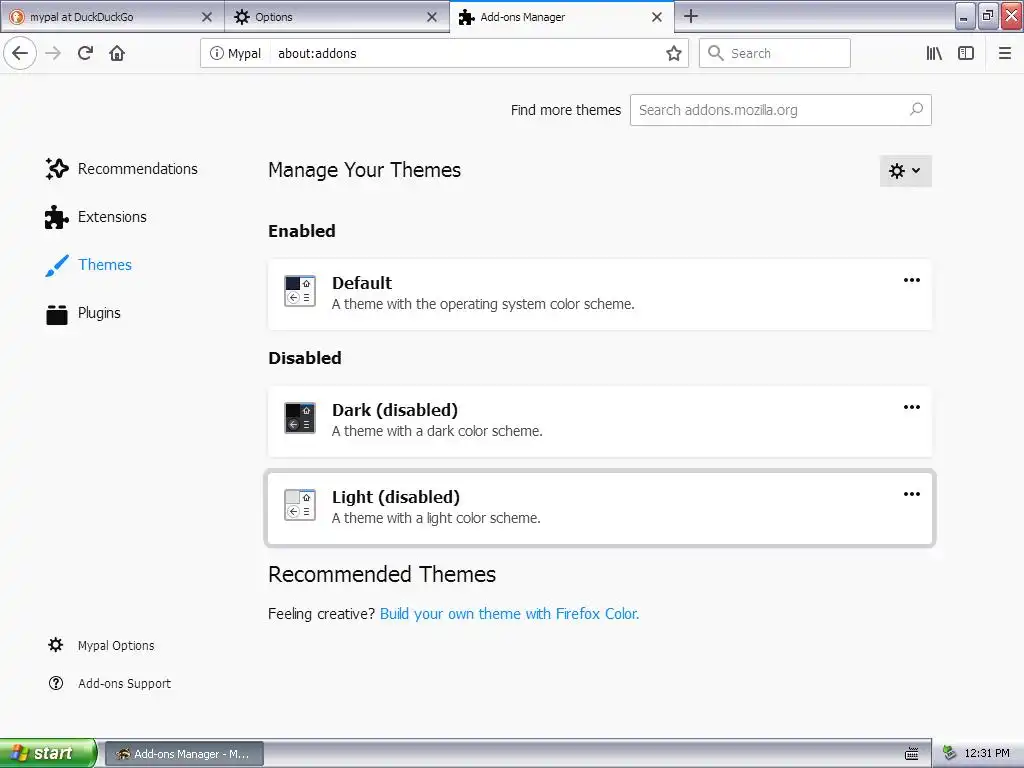Open Mypal Options link
Viewport: 1024px width, 768px height.
101,645
